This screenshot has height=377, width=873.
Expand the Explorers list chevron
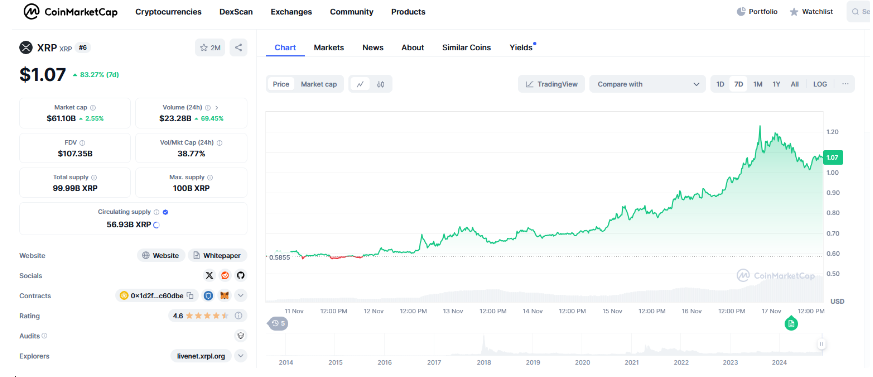241,356
